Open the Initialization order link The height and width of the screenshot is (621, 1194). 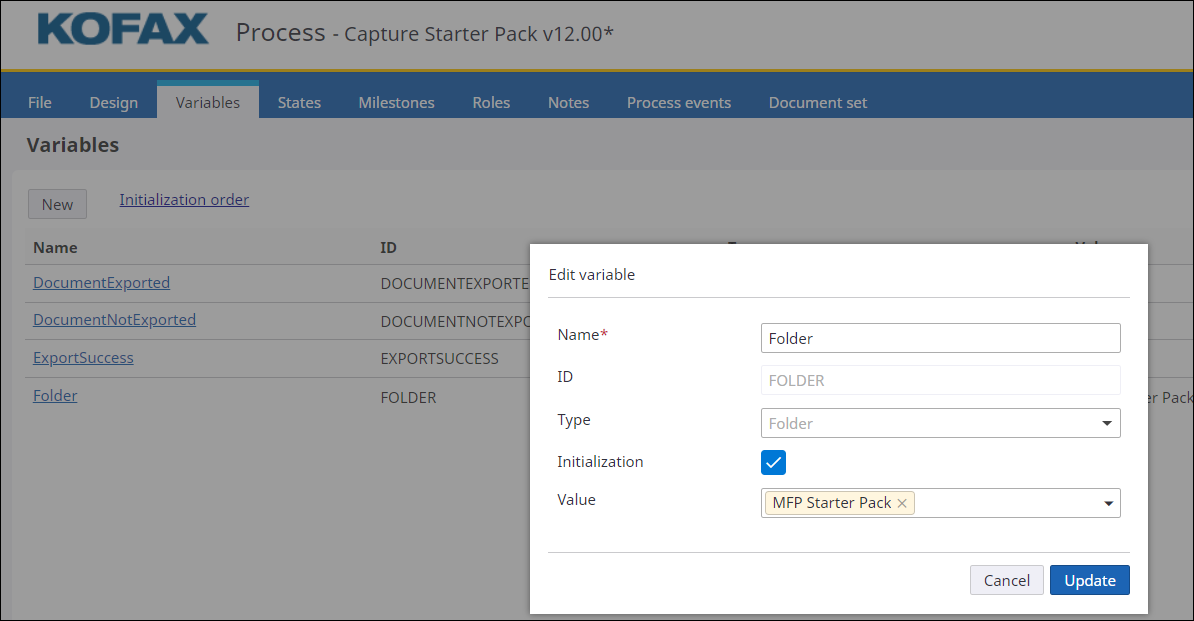click(x=184, y=200)
